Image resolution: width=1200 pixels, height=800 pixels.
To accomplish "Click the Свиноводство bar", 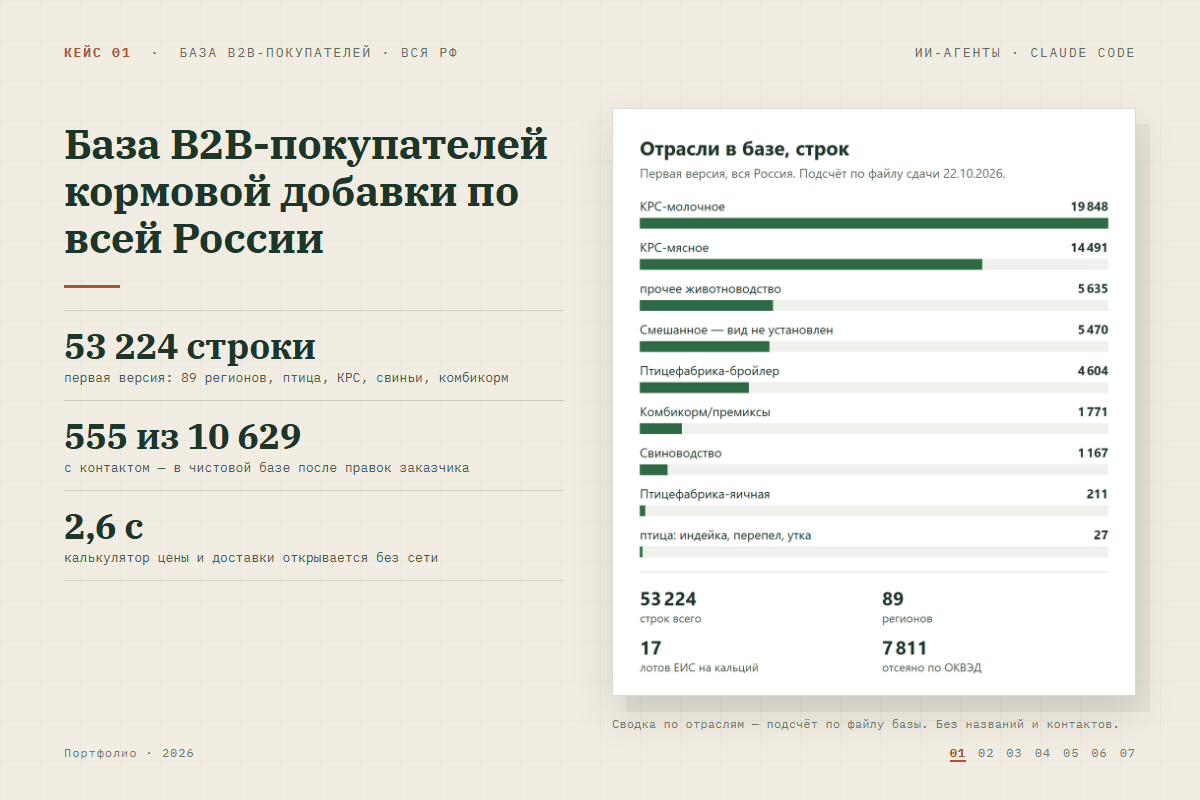I will pos(874,469).
